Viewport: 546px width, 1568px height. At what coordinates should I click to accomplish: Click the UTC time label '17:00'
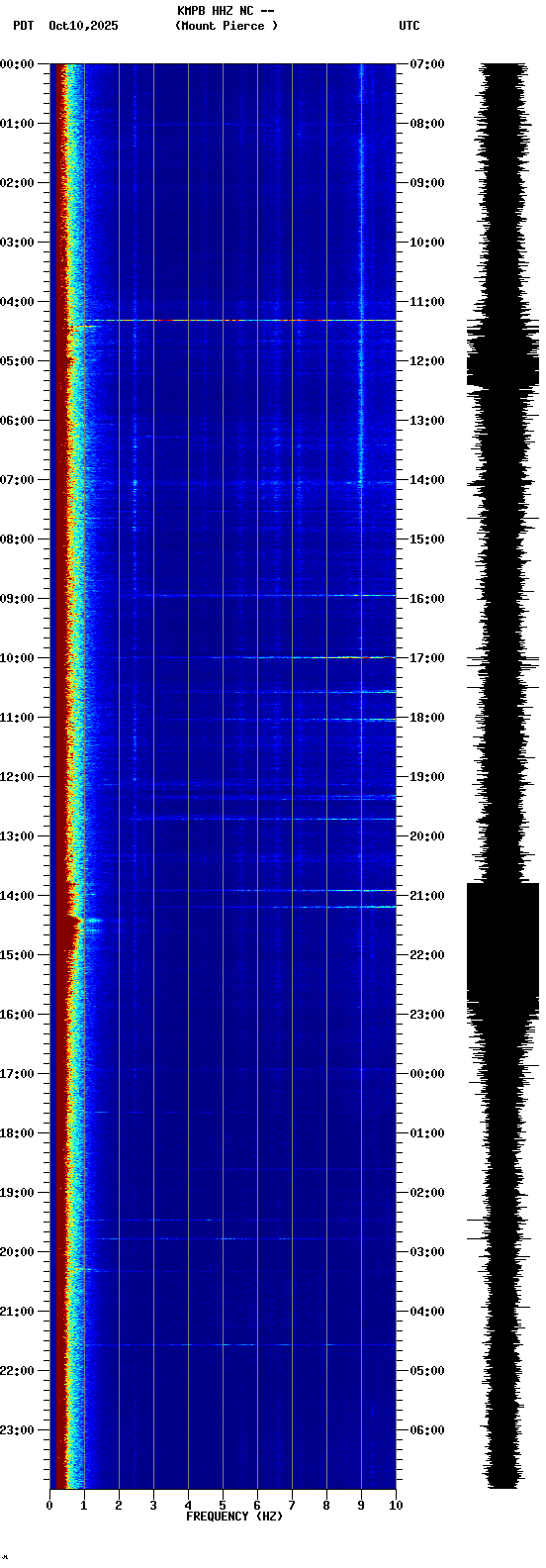point(427,658)
